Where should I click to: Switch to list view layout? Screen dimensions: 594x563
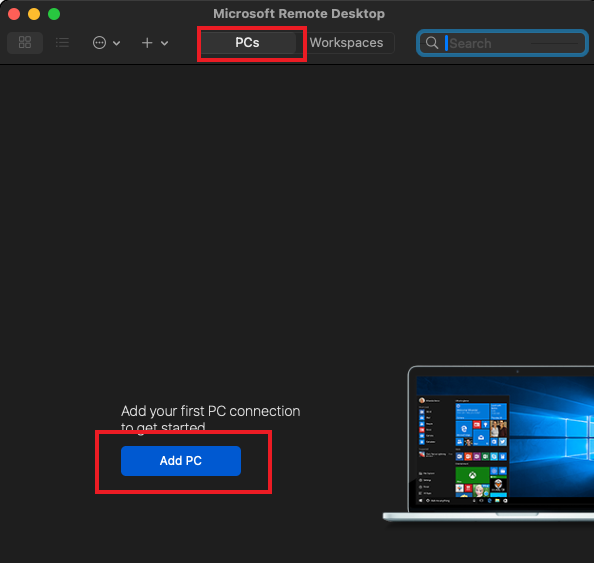coord(62,42)
